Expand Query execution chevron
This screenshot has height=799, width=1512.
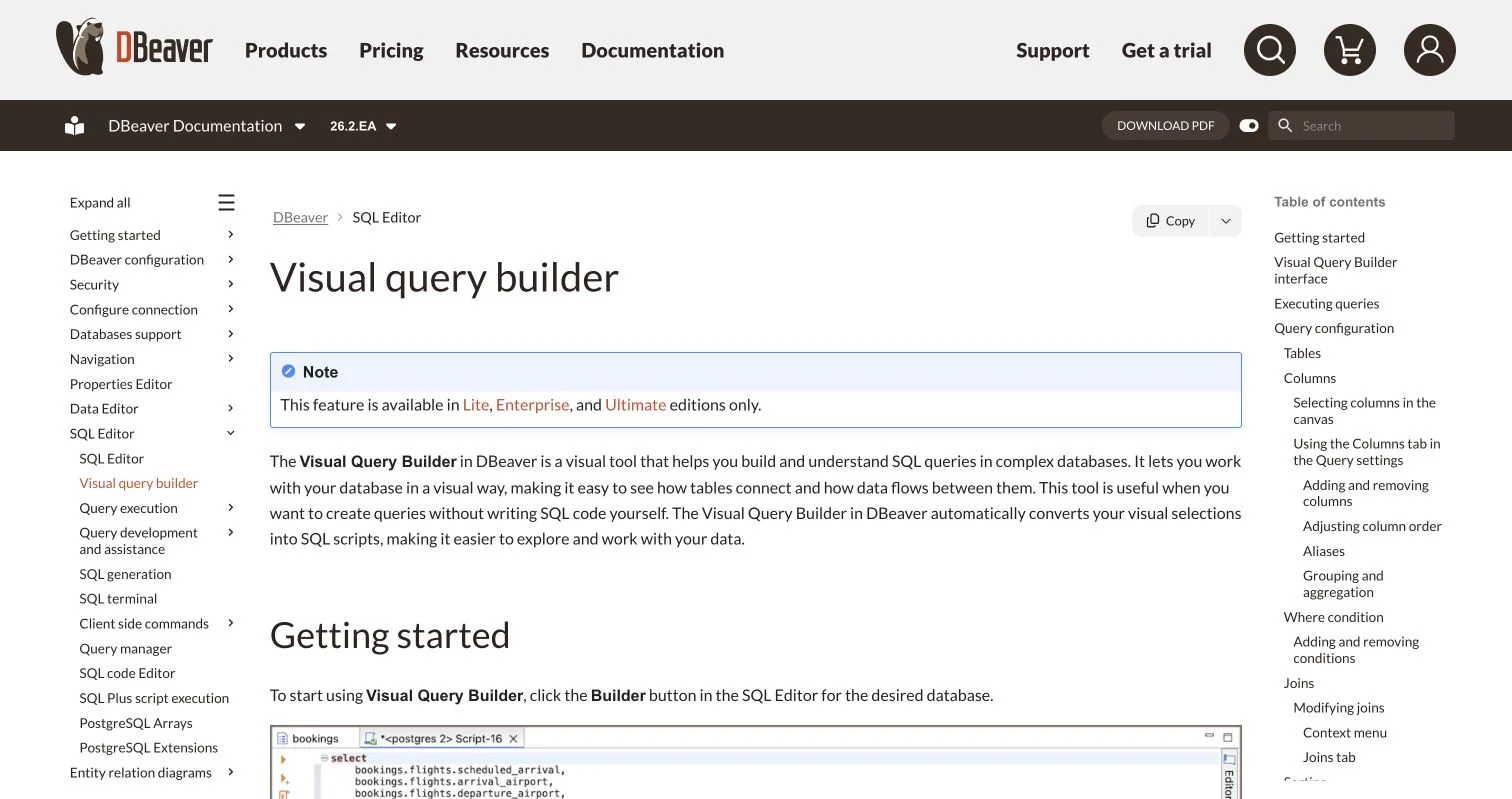231,508
